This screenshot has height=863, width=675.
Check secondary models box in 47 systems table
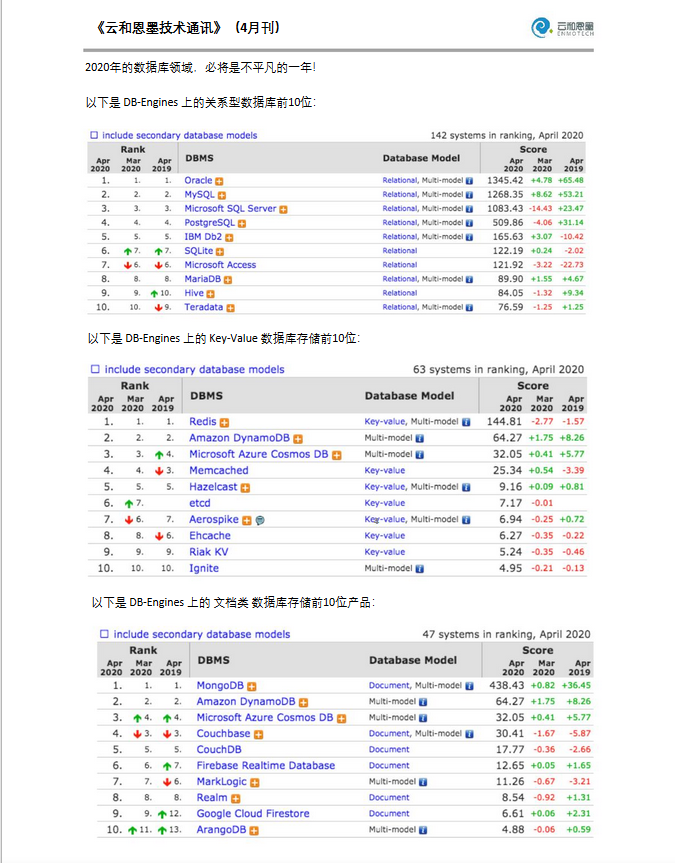click(x=104, y=633)
